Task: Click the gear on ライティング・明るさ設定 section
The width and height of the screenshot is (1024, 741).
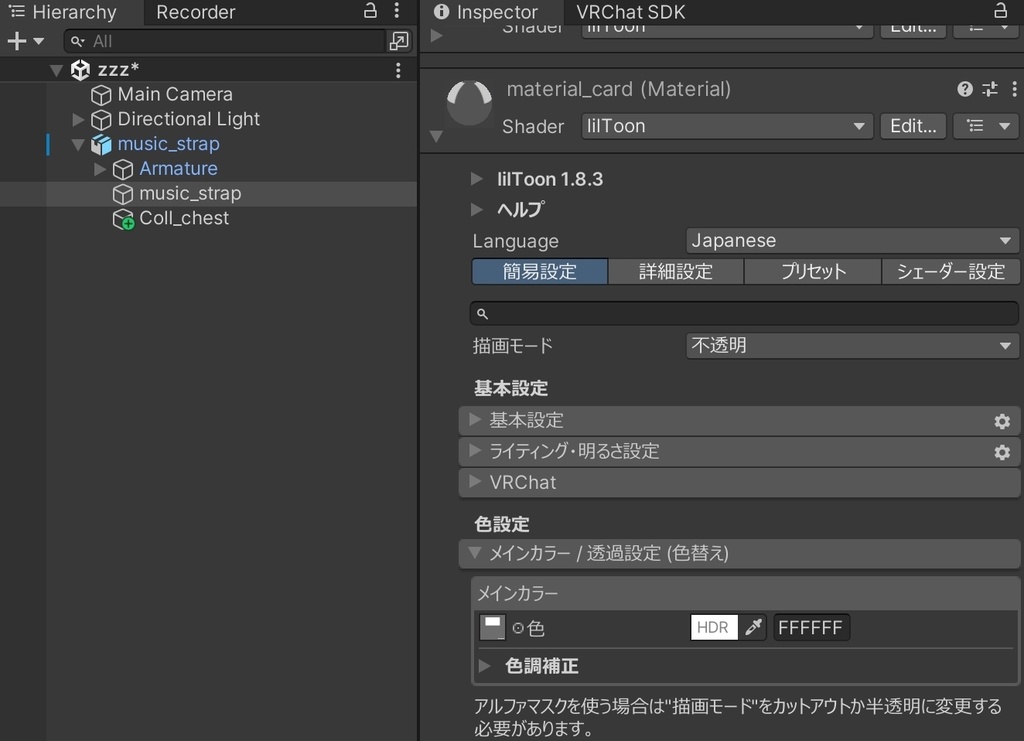Action: (x=1001, y=452)
